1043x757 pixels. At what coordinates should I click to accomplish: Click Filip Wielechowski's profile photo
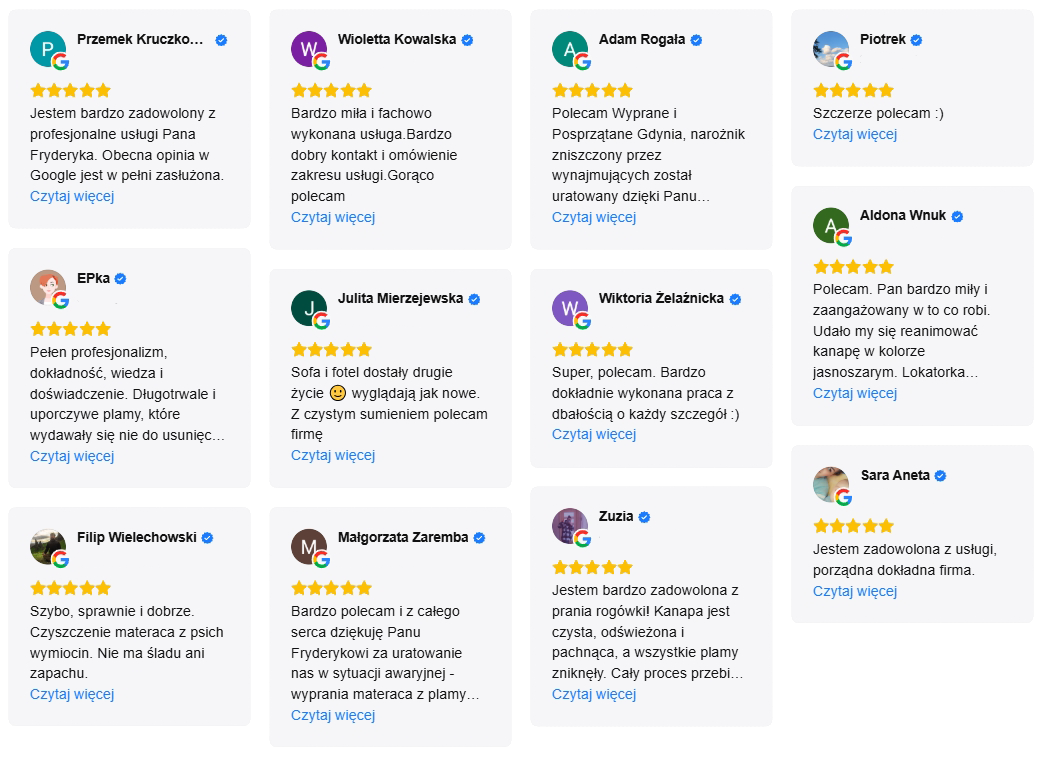click(x=48, y=547)
